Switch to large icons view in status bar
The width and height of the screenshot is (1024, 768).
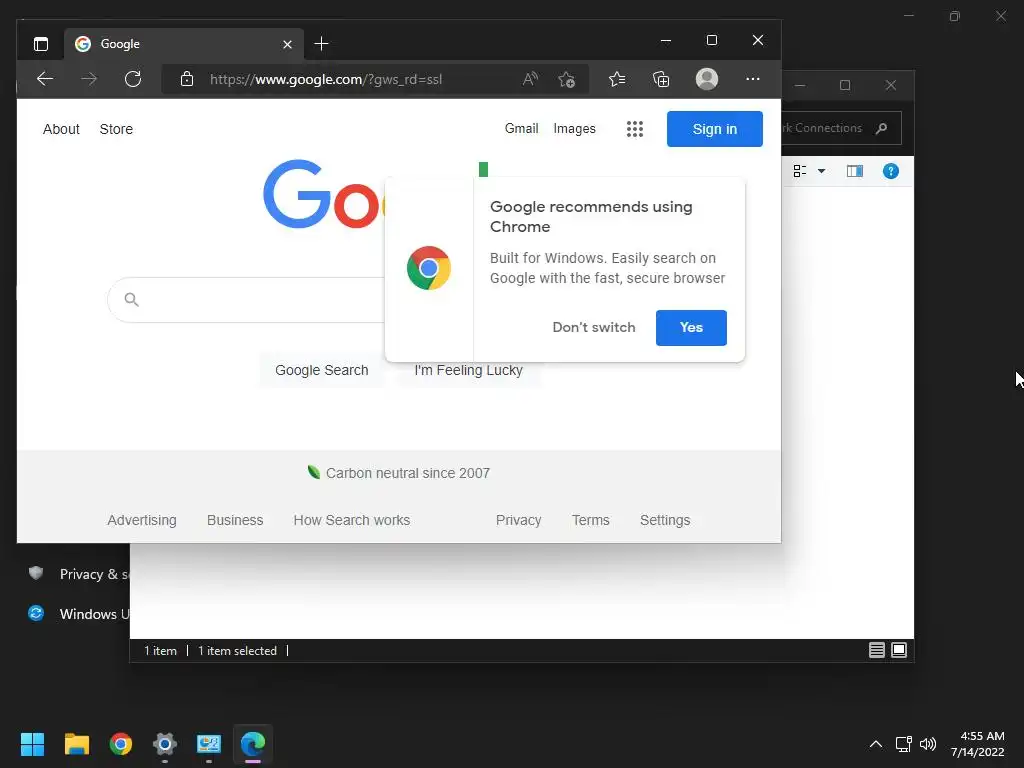coord(899,650)
